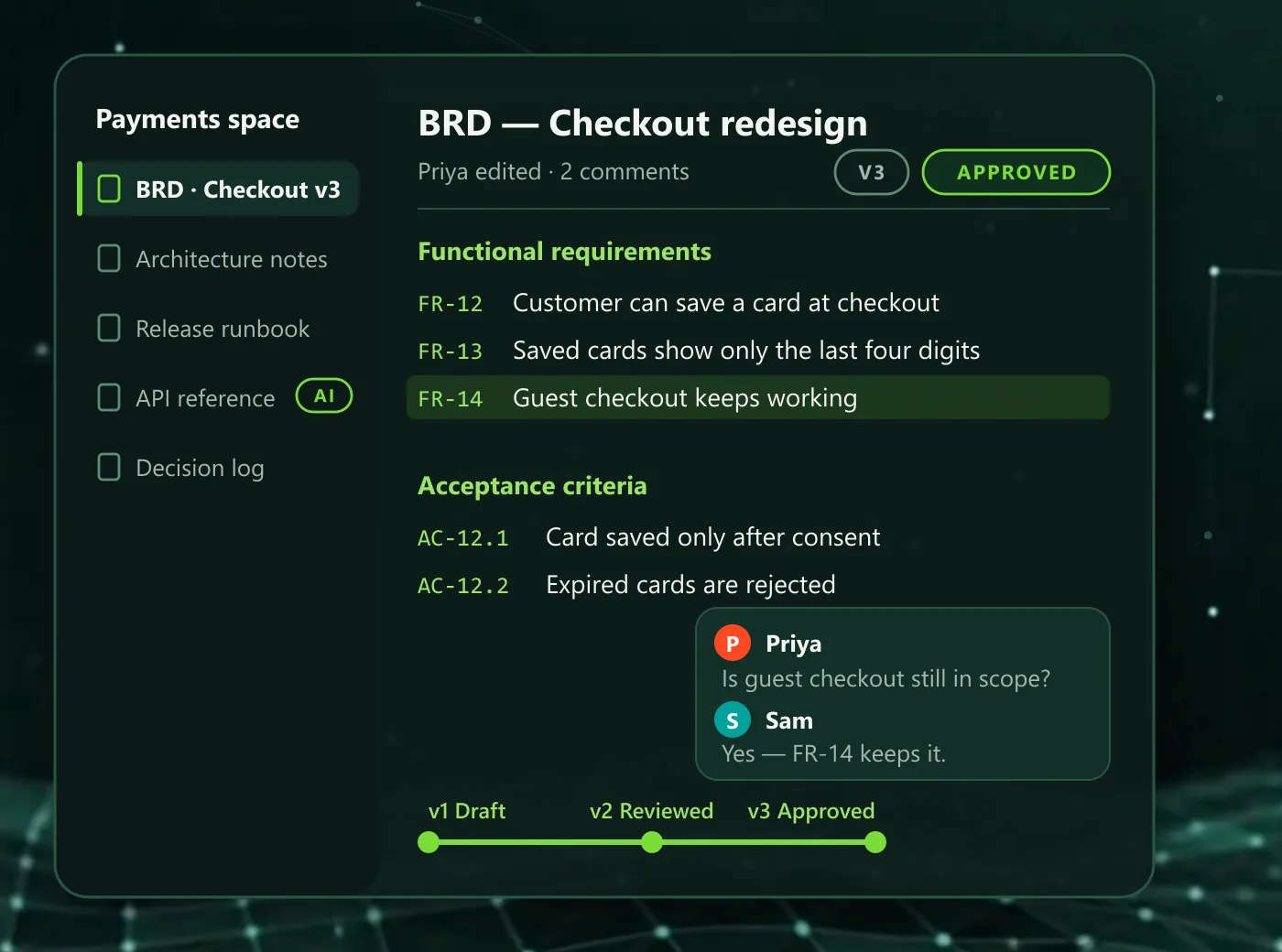The width and height of the screenshot is (1282, 952).
Task: Click the "v1 Draft" timeline label
Action: point(467,811)
